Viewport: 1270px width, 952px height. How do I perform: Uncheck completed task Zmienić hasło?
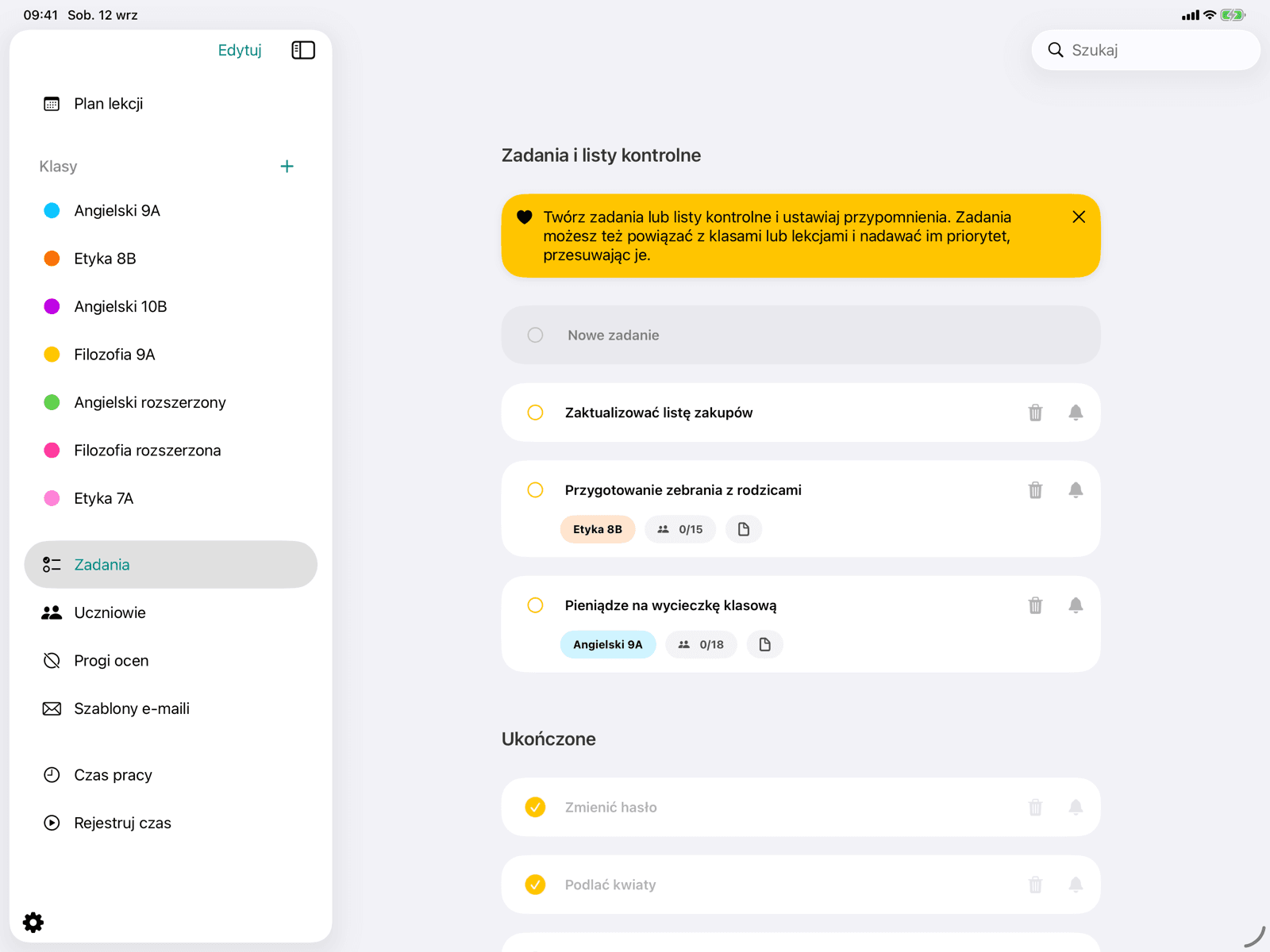536,808
